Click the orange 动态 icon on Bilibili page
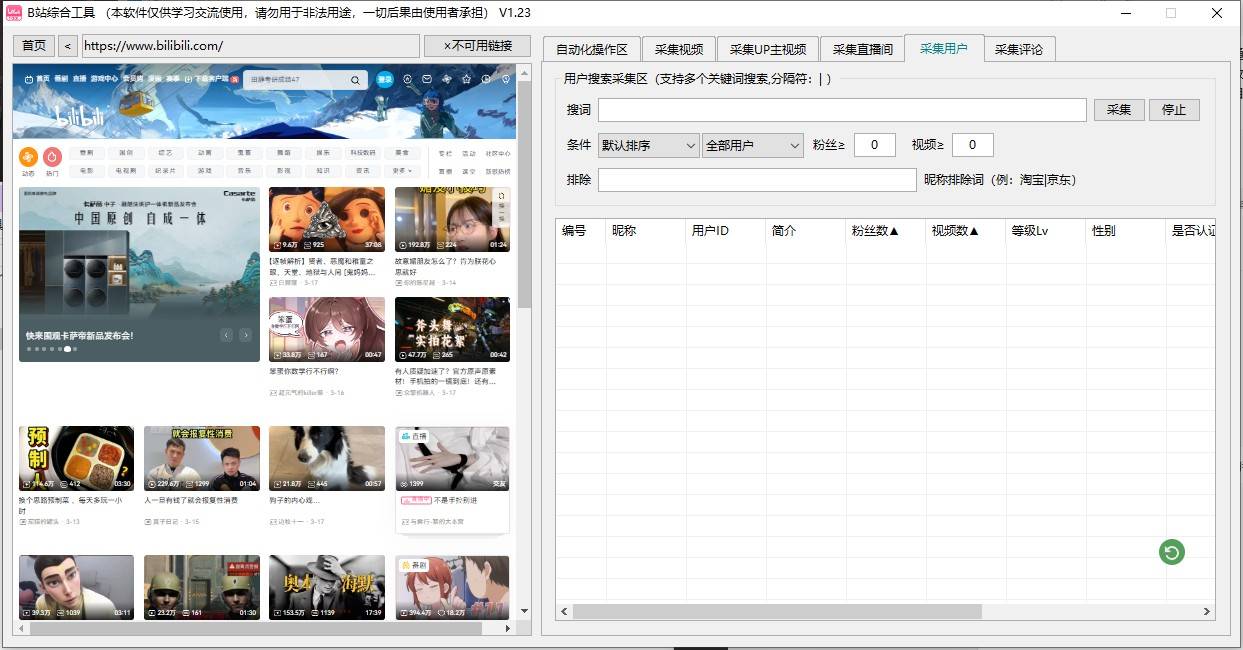 [28, 157]
